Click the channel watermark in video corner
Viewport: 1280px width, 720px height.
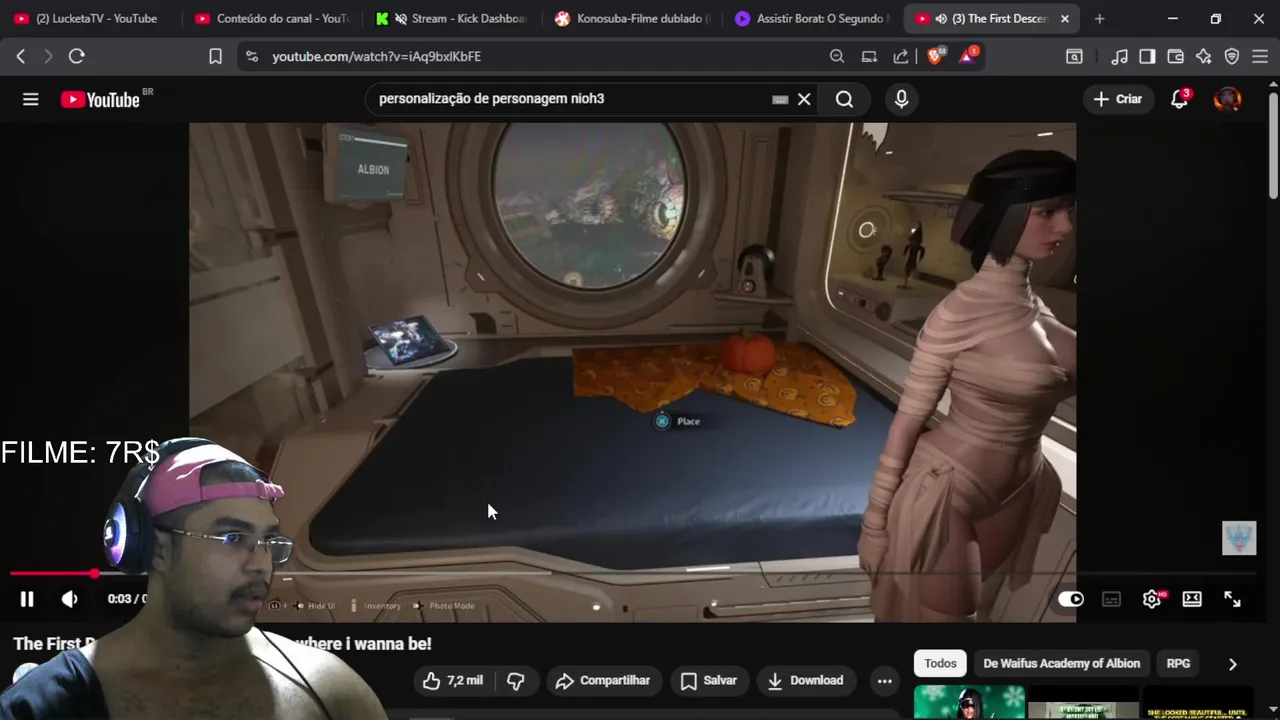click(x=1239, y=538)
